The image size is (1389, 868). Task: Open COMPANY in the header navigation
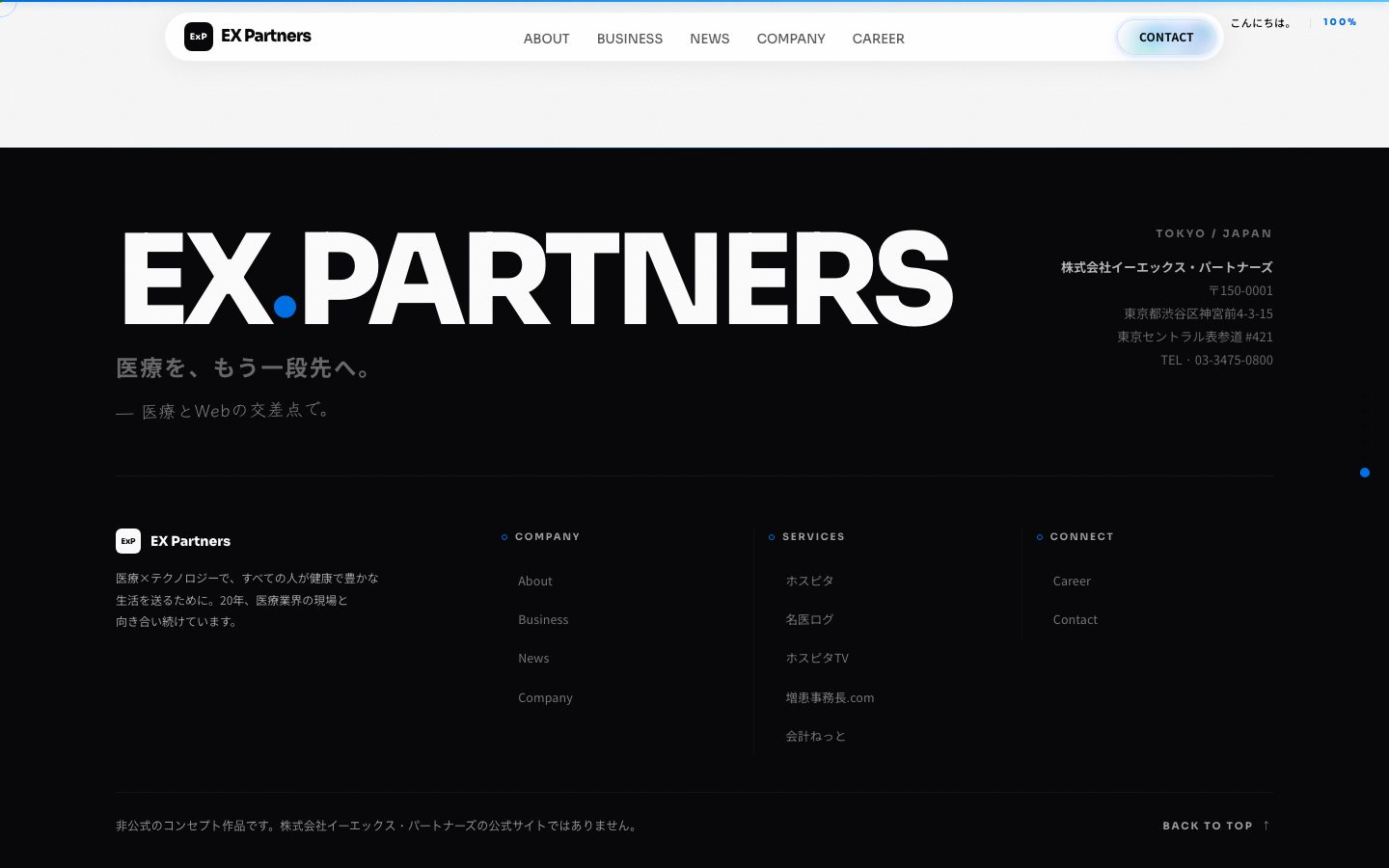tap(791, 39)
